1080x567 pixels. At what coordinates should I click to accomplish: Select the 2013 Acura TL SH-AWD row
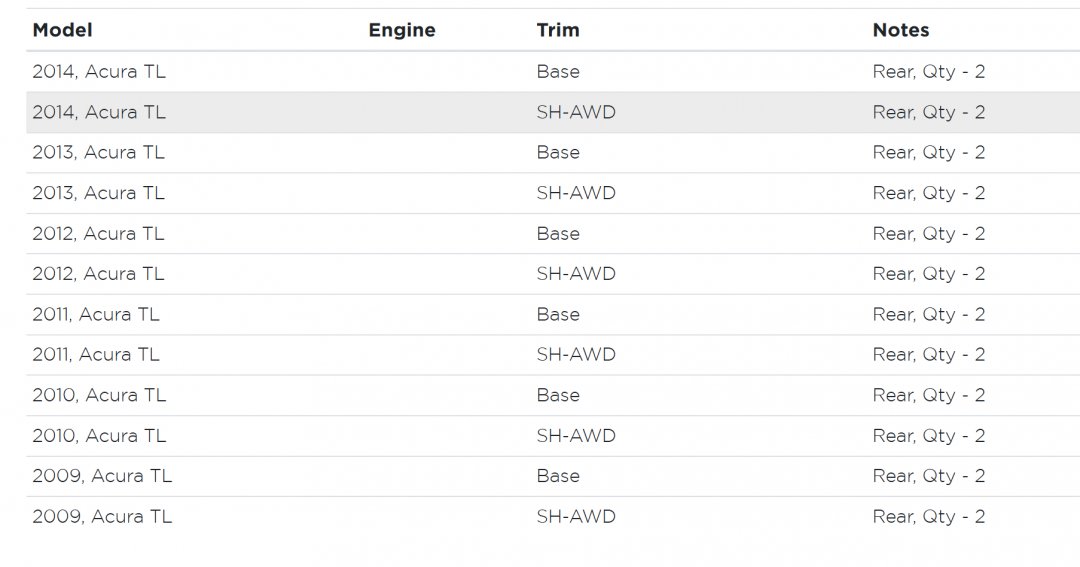point(99,193)
